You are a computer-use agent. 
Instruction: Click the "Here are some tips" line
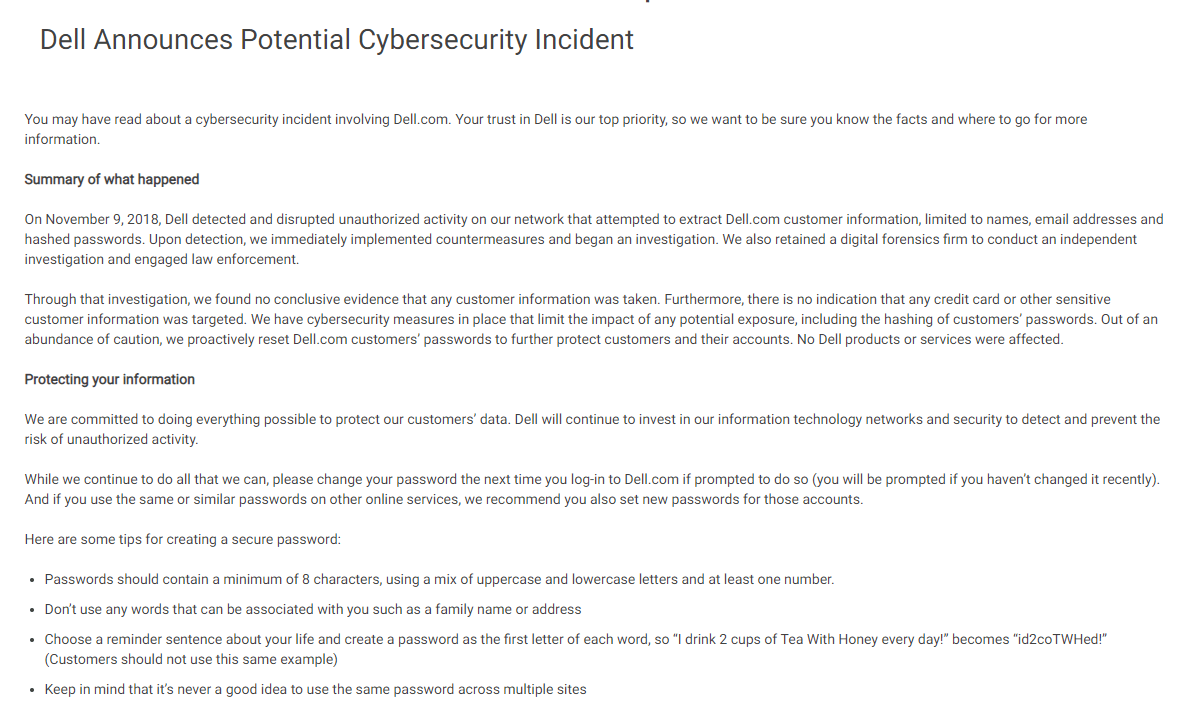[x=183, y=540]
